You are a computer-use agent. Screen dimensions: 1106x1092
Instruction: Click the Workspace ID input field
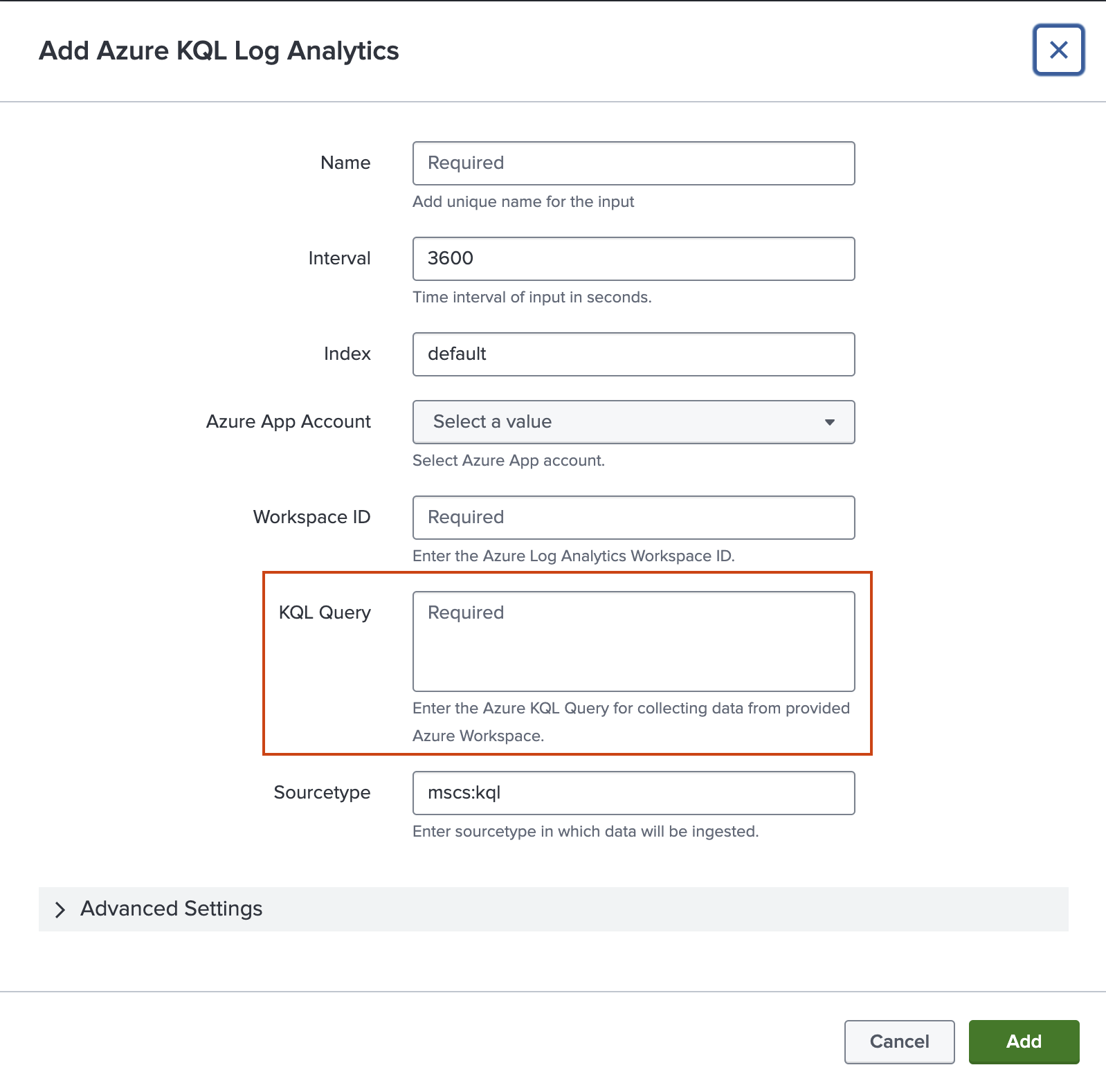pyautogui.click(x=633, y=518)
